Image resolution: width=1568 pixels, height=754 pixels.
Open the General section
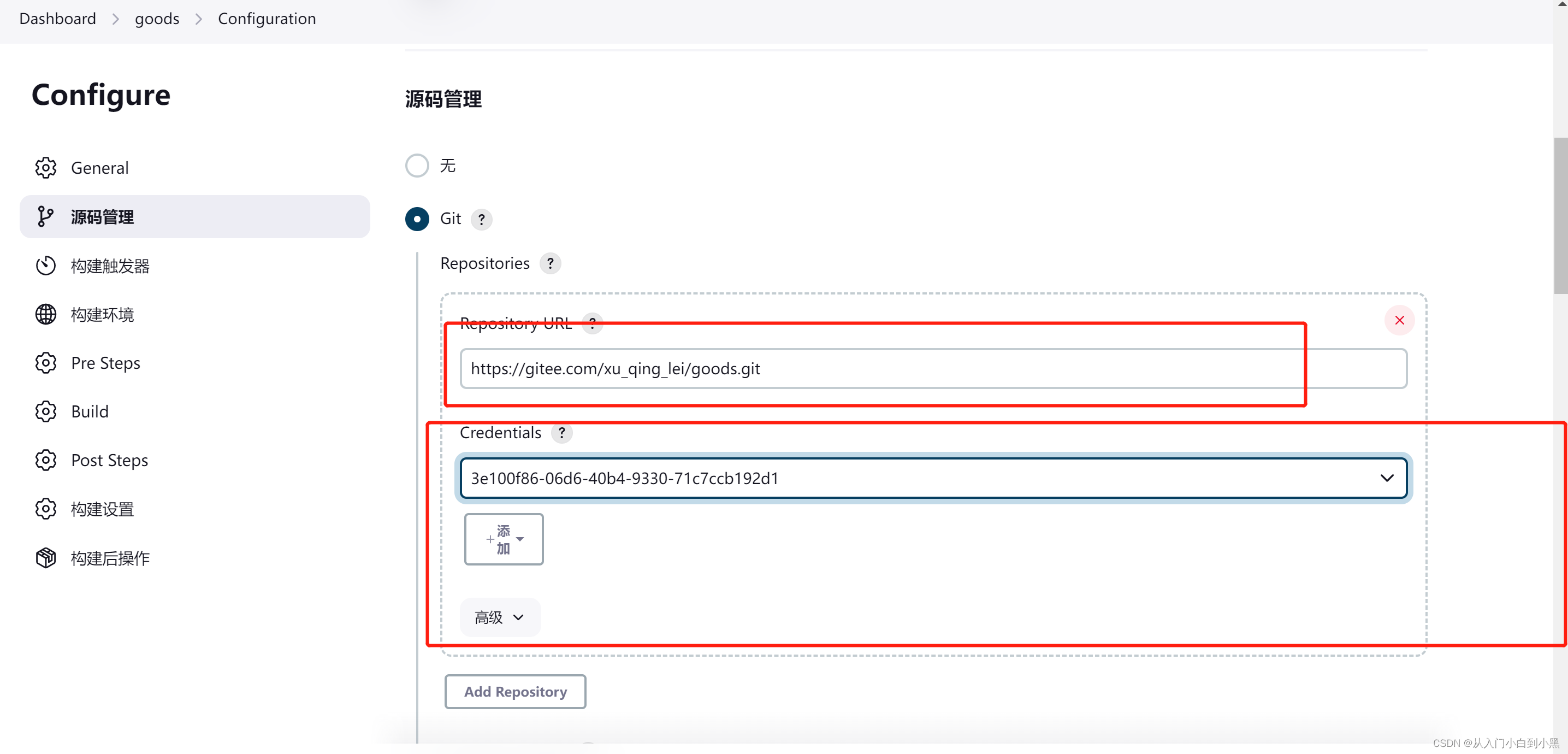195,168
